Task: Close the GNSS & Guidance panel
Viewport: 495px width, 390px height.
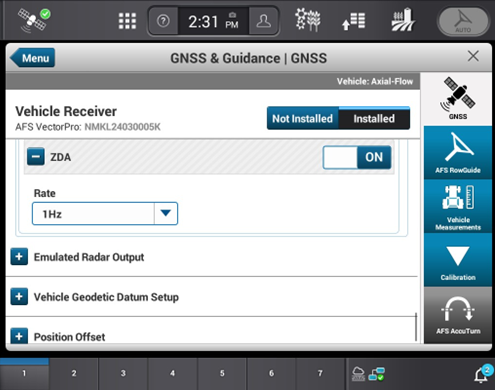Action: pos(473,56)
